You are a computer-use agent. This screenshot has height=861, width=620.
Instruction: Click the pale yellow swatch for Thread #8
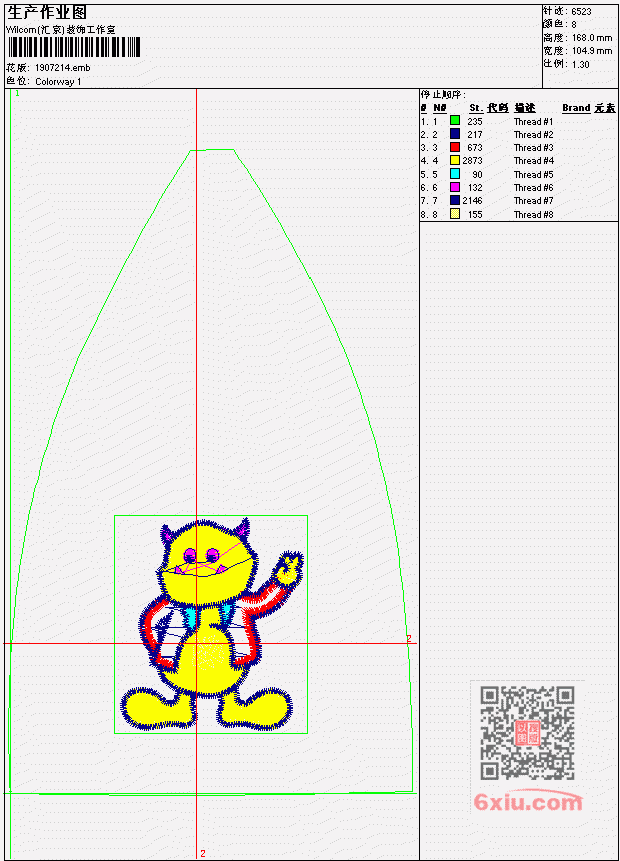(455, 214)
